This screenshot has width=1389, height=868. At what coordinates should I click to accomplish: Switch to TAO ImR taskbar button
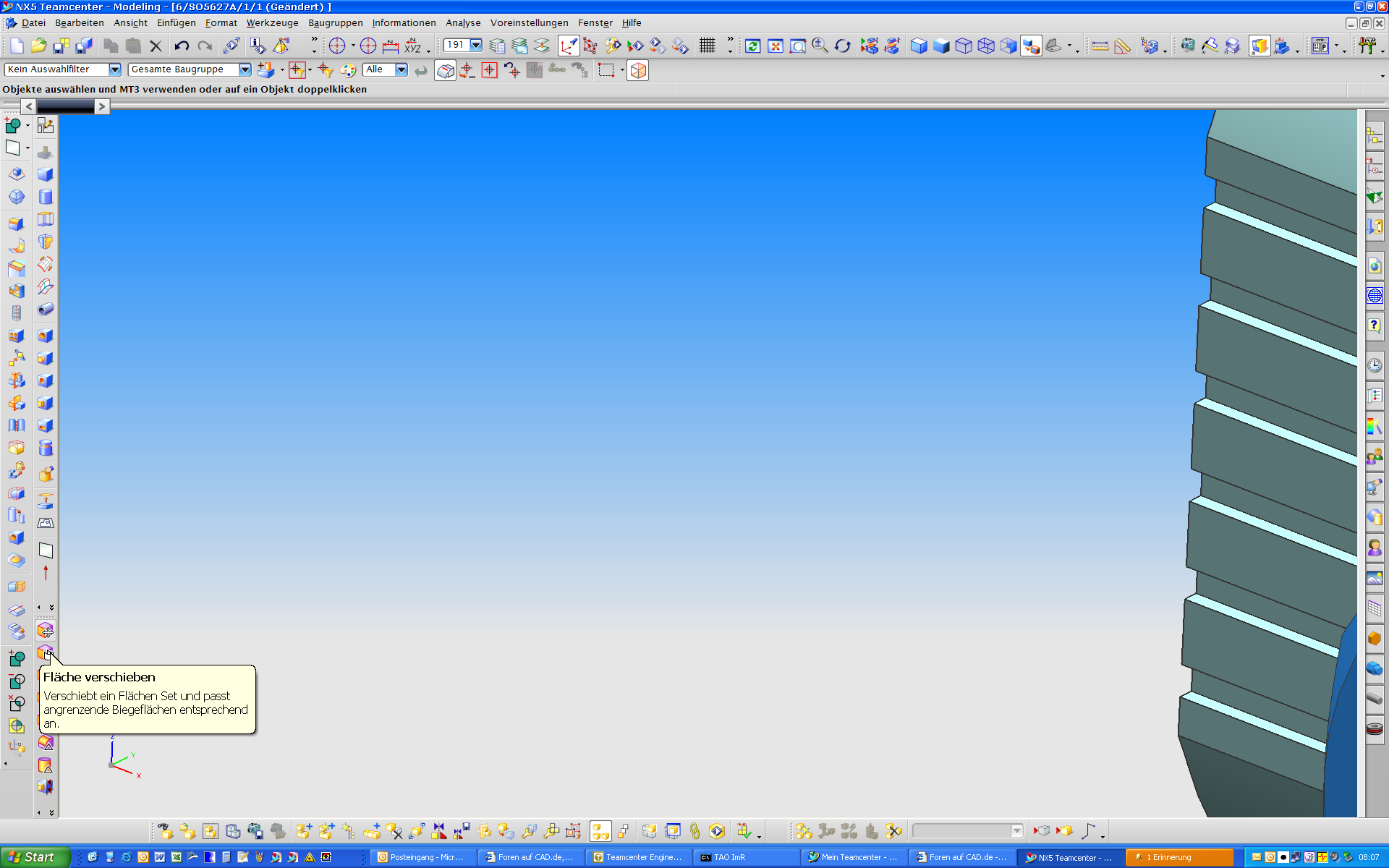[x=747, y=857]
